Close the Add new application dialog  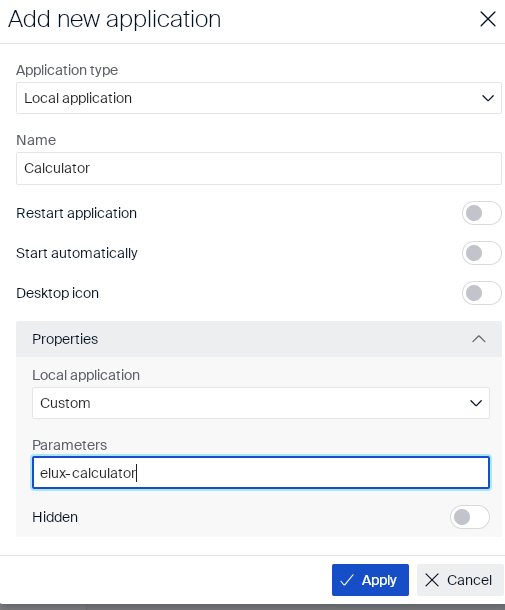click(487, 19)
